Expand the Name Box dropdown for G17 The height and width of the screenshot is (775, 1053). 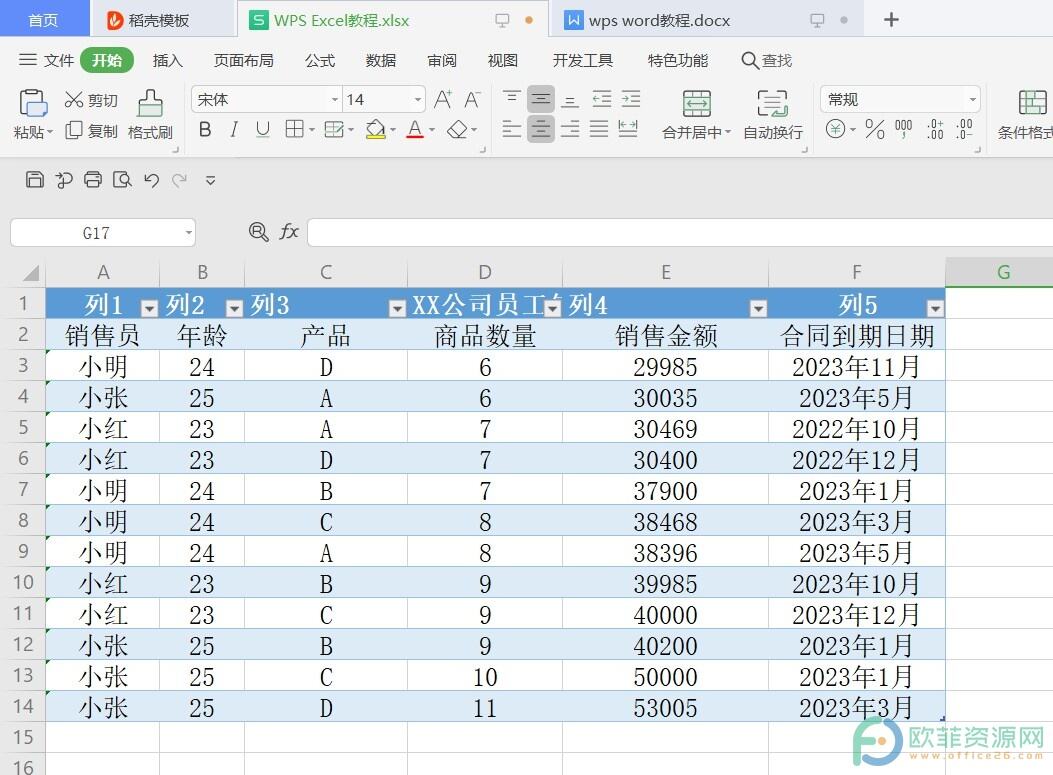tap(189, 233)
